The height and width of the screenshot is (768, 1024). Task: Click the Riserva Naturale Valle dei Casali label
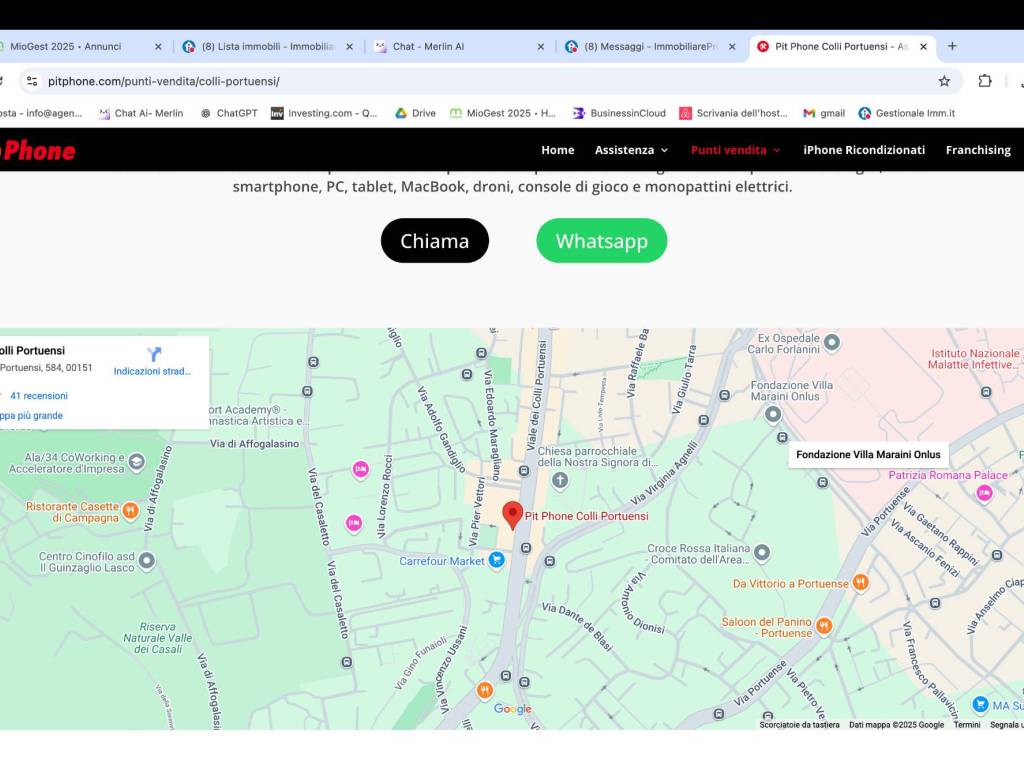coord(157,637)
